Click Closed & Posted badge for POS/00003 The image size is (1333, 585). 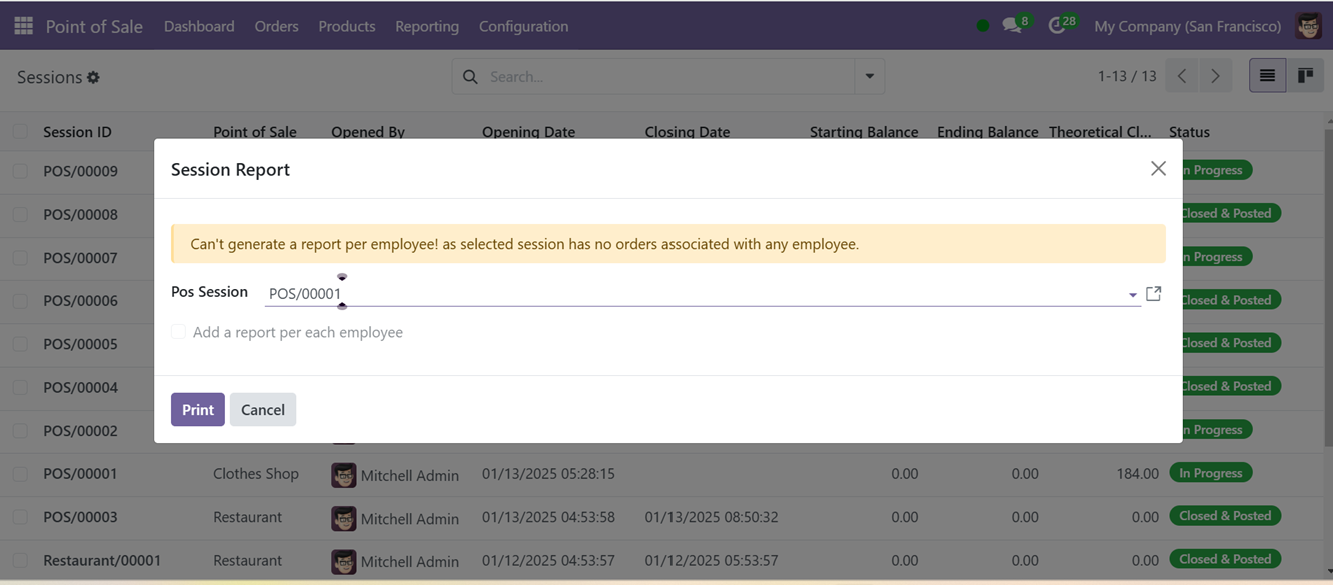[1225, 516]
